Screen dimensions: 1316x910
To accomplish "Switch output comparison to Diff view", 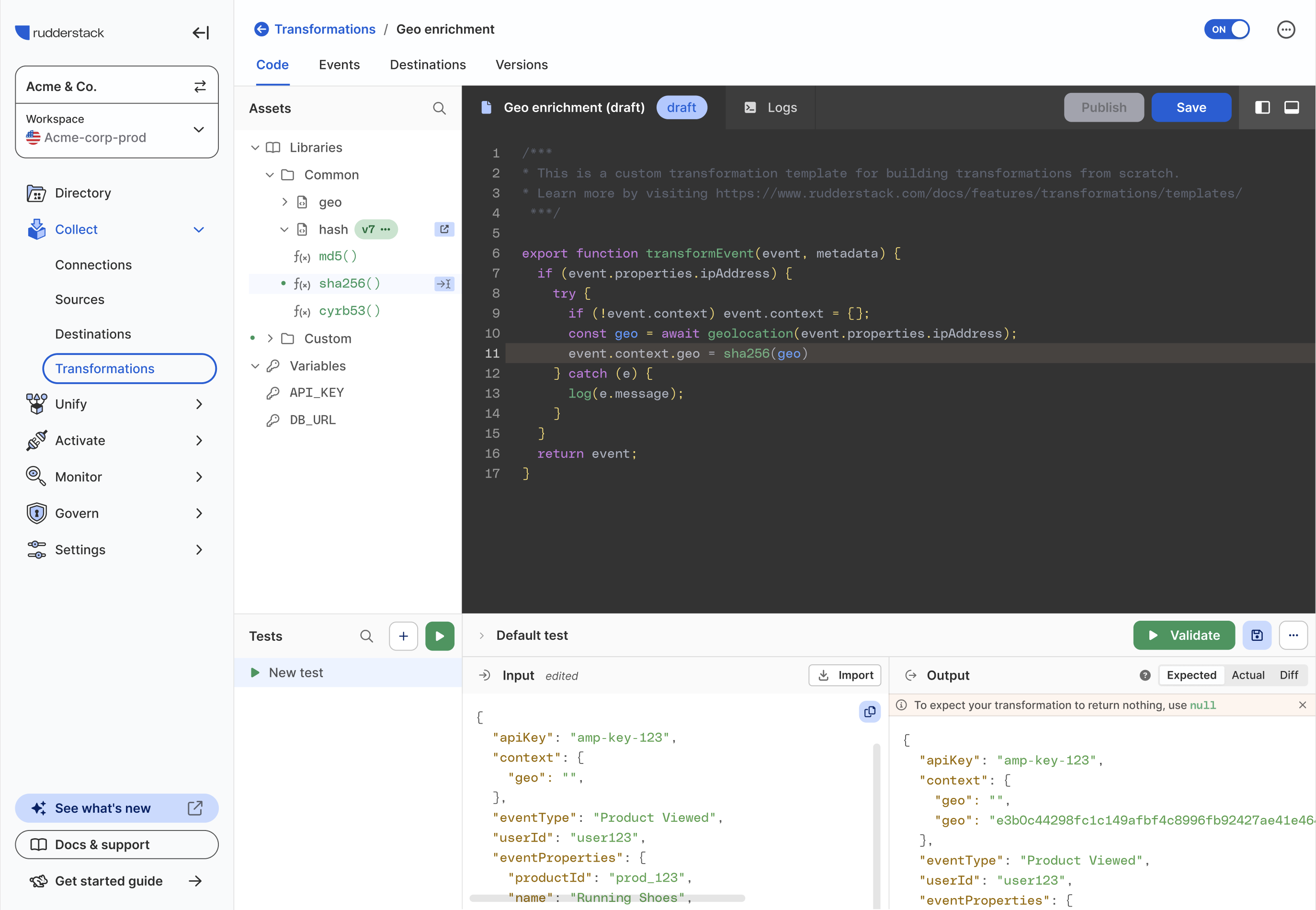I will click(1289, 675).
